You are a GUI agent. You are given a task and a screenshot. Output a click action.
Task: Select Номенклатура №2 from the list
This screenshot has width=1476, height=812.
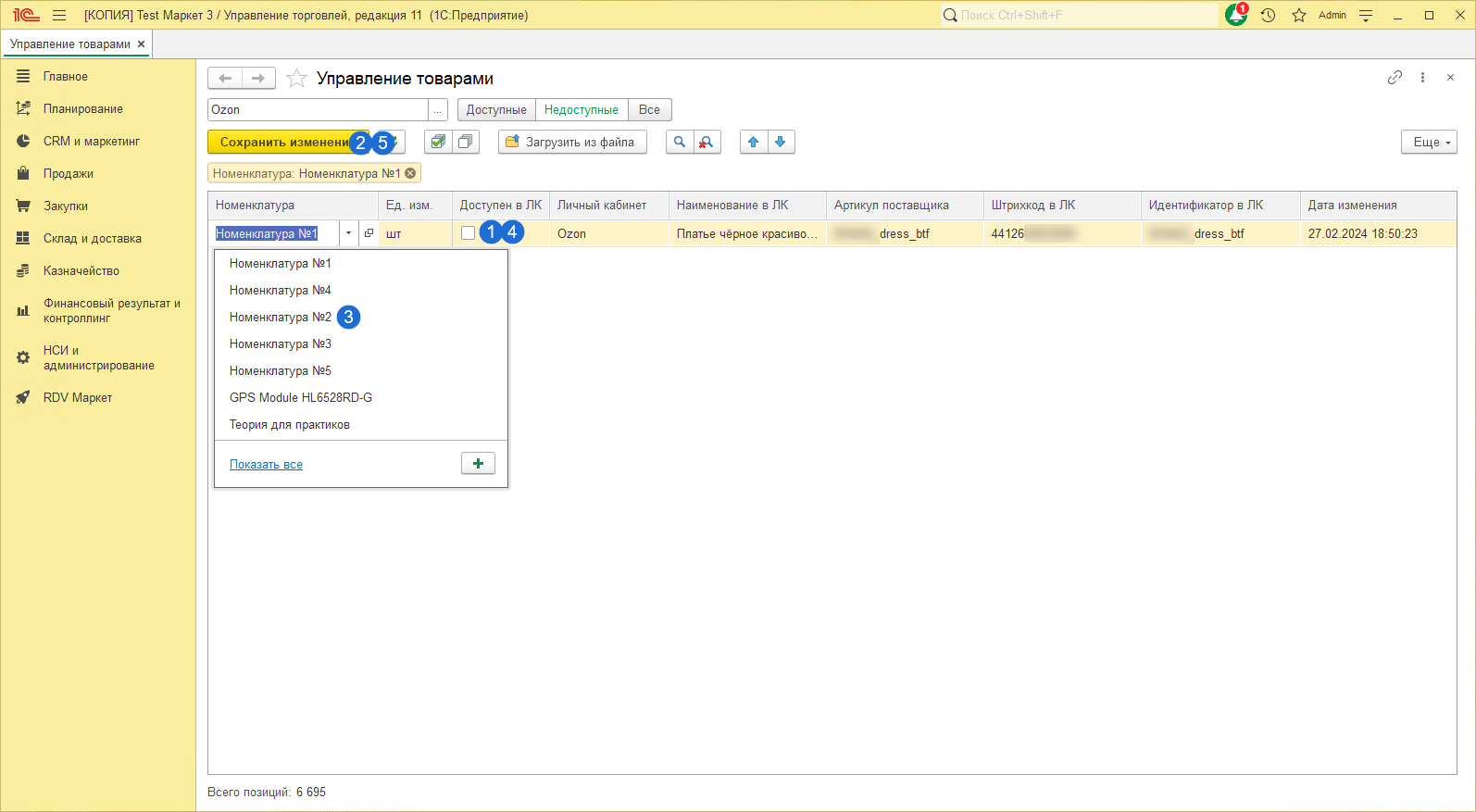pyautogui.click(x=280, y=317)
